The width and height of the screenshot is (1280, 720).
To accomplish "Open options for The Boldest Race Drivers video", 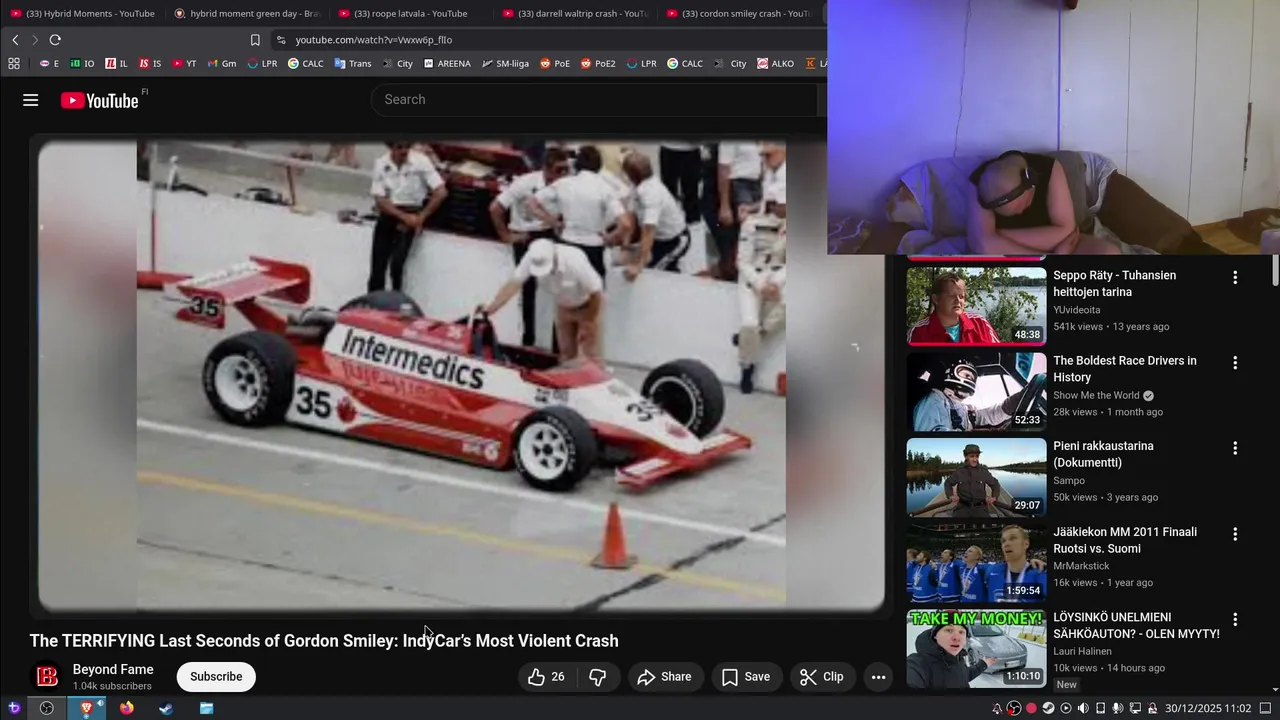I will [1235, 363].
